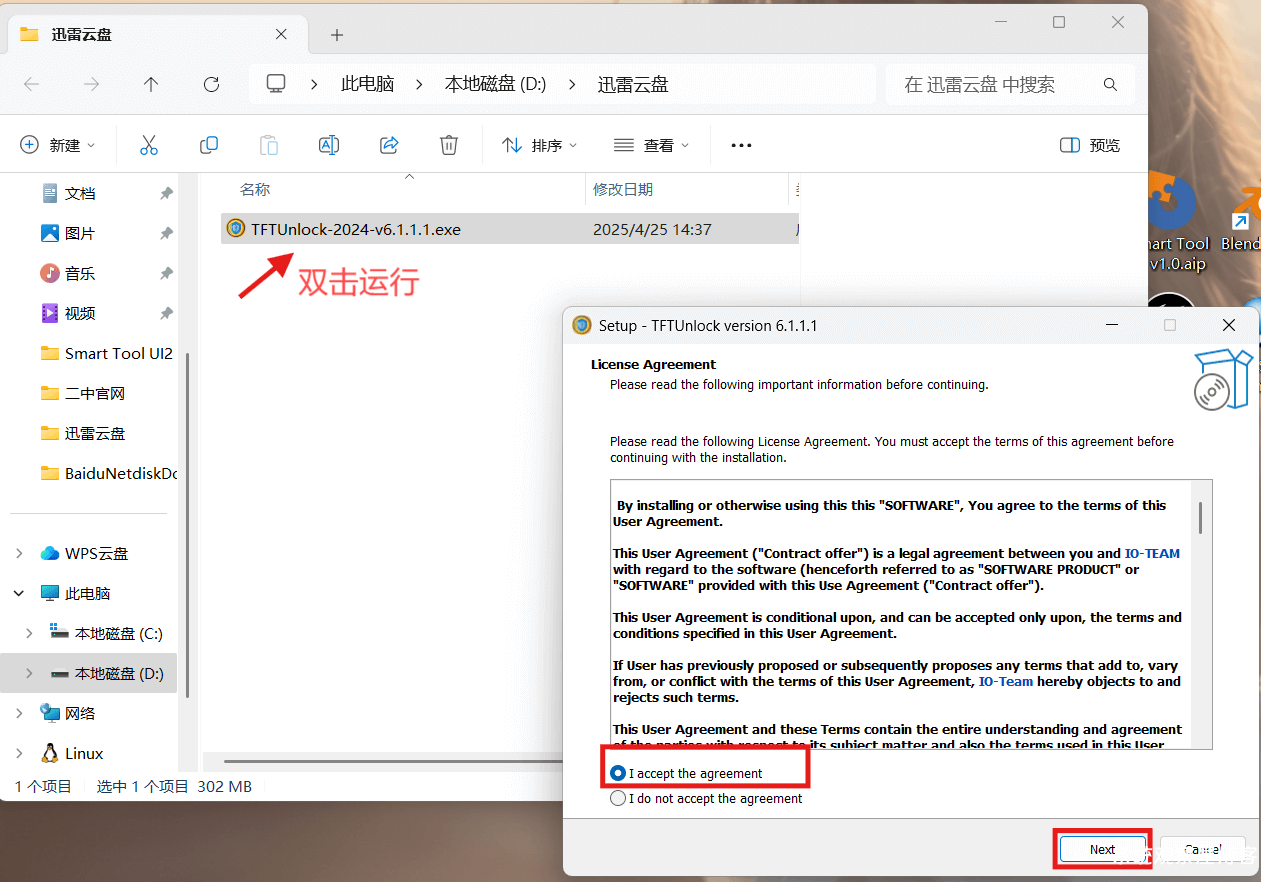
Task: Click Cancel in the Setup wizard
Action: (1202, 849)
